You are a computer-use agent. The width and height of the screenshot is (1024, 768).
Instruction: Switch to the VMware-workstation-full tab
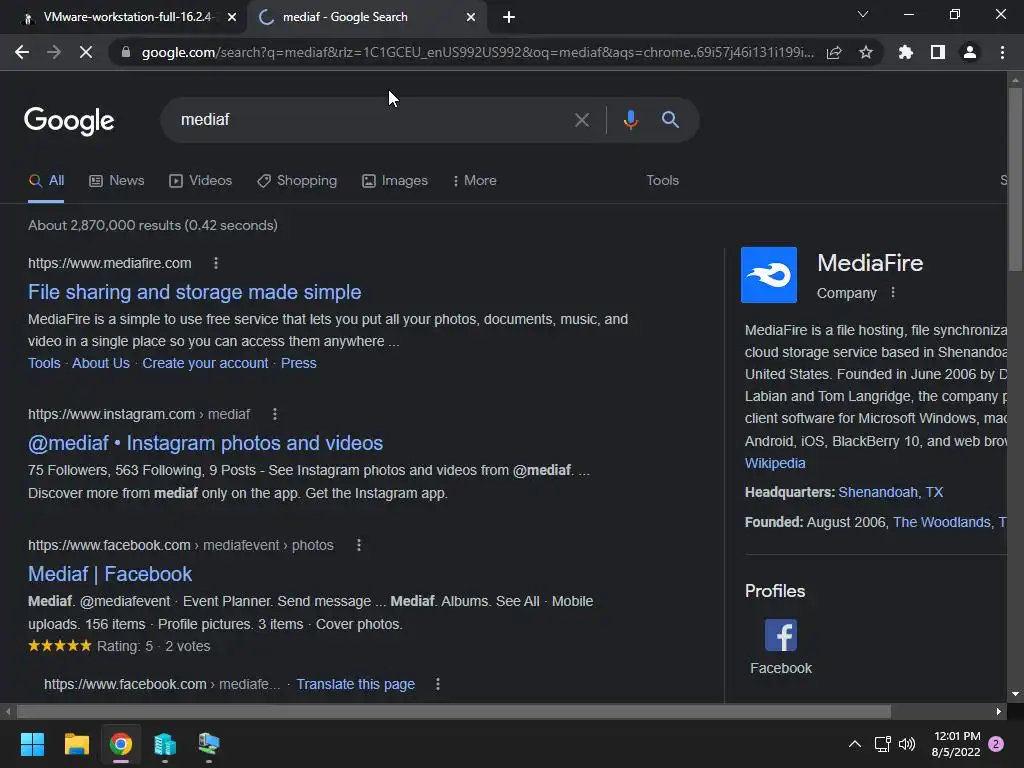(x=123, y=17)
